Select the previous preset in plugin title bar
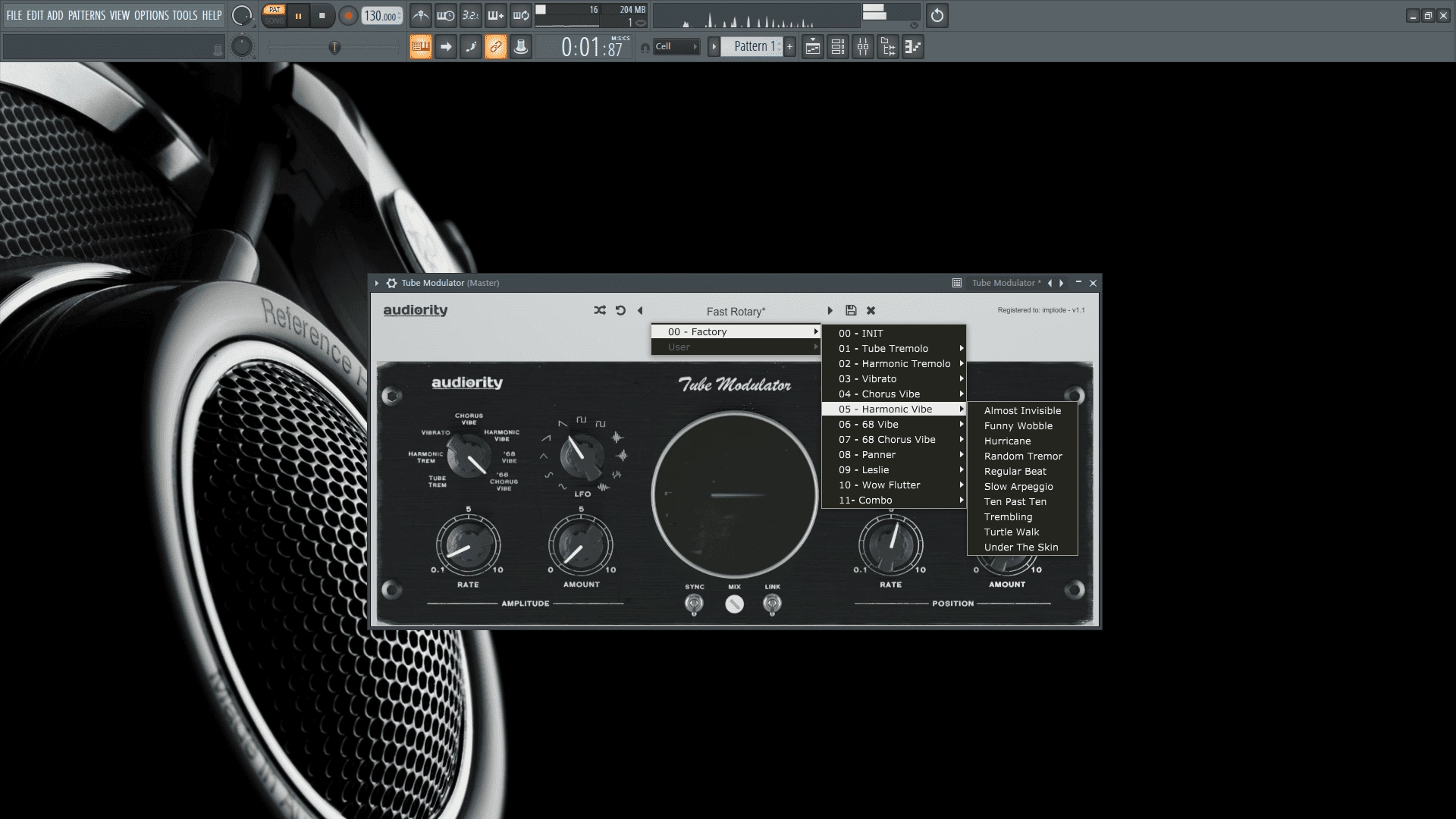Viewport: 1456px width, 819px height. 1050,283
